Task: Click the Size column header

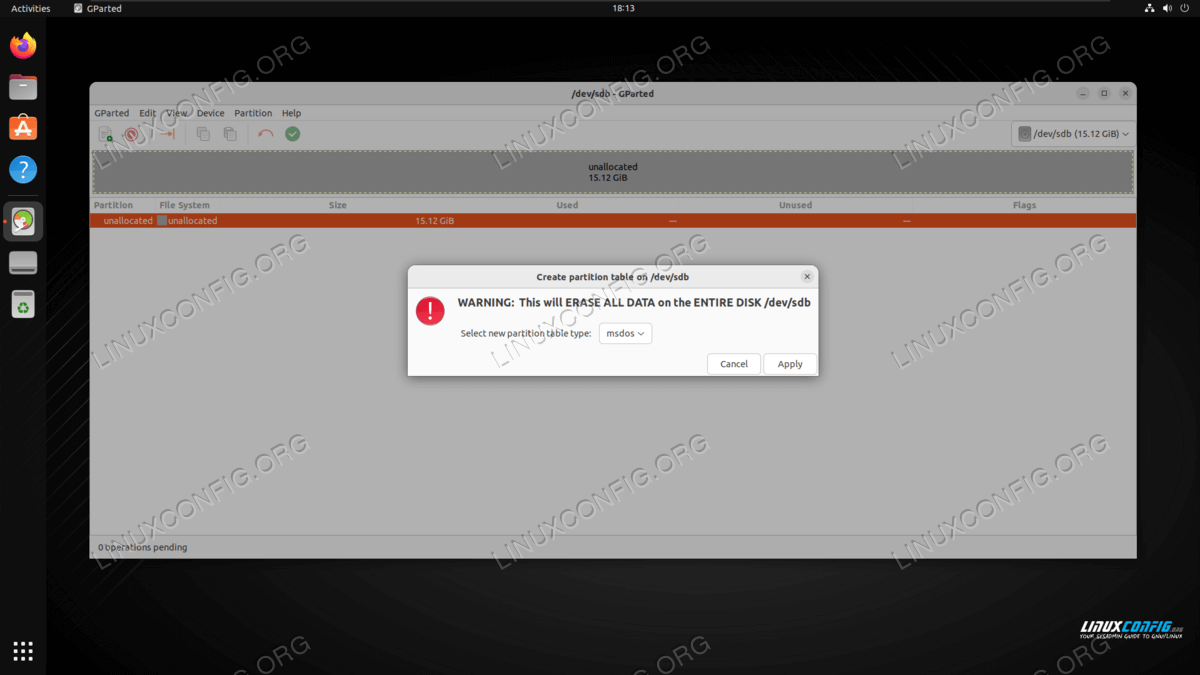Action: click(x=338, y=205)
